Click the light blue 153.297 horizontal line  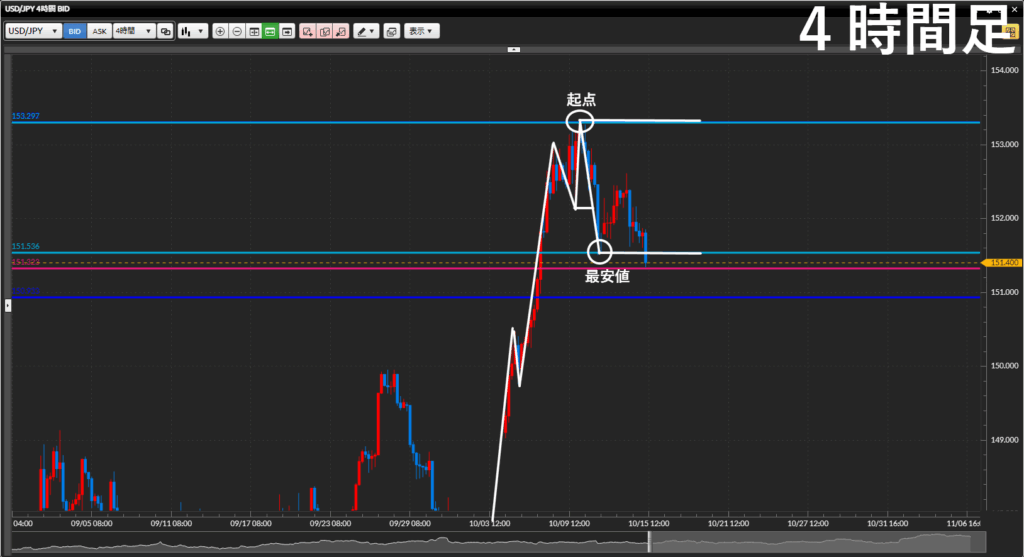(300, 123)
